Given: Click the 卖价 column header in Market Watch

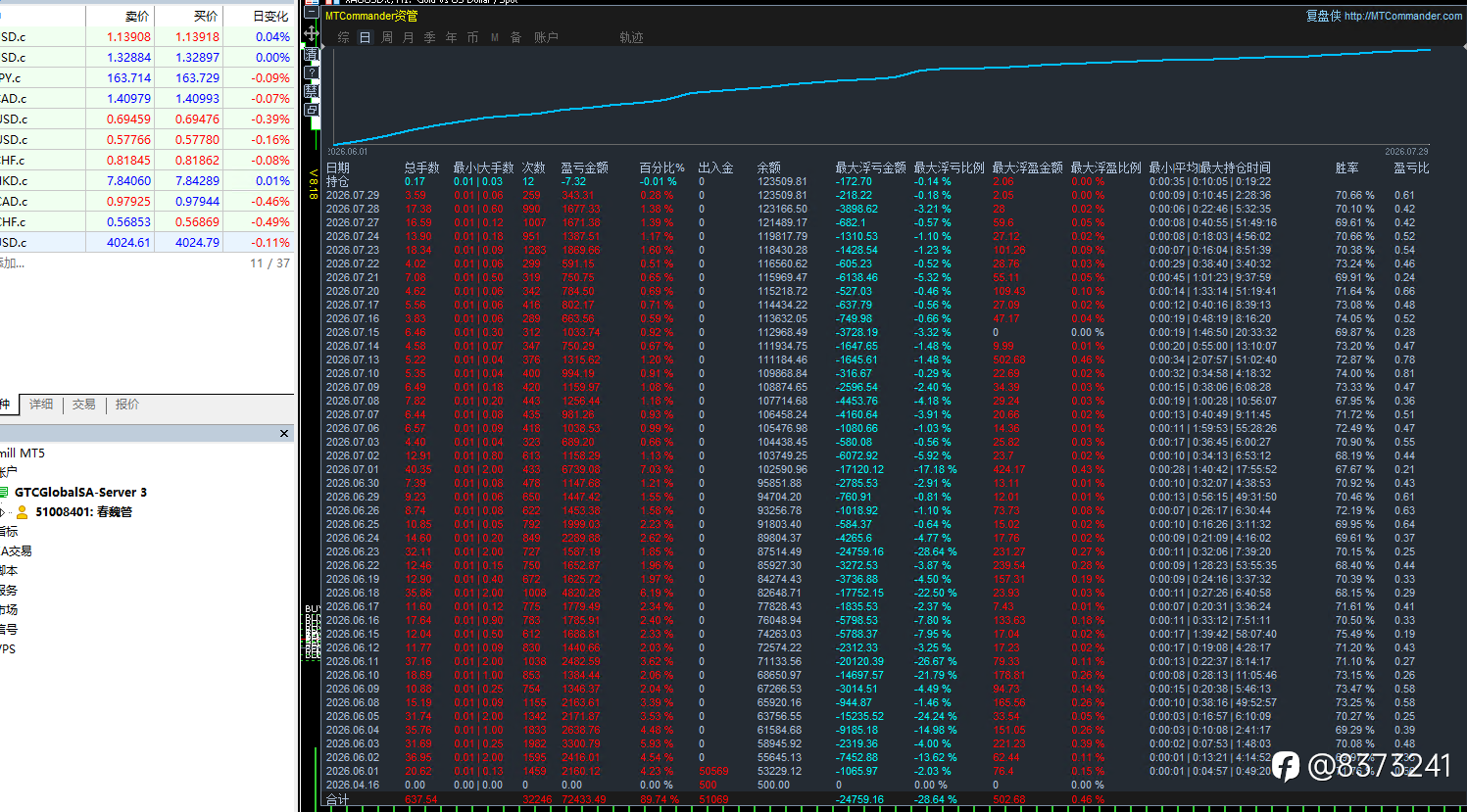Looking at the screenshot, I should coord(137,16).
